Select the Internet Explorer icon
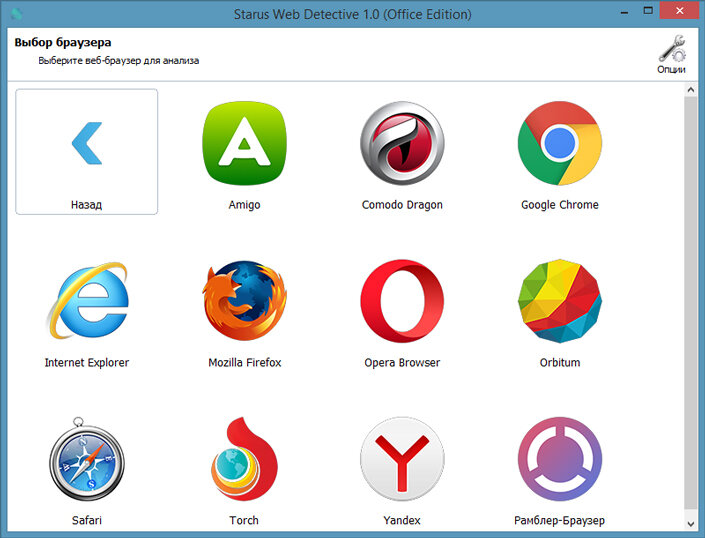 point(87,301)
